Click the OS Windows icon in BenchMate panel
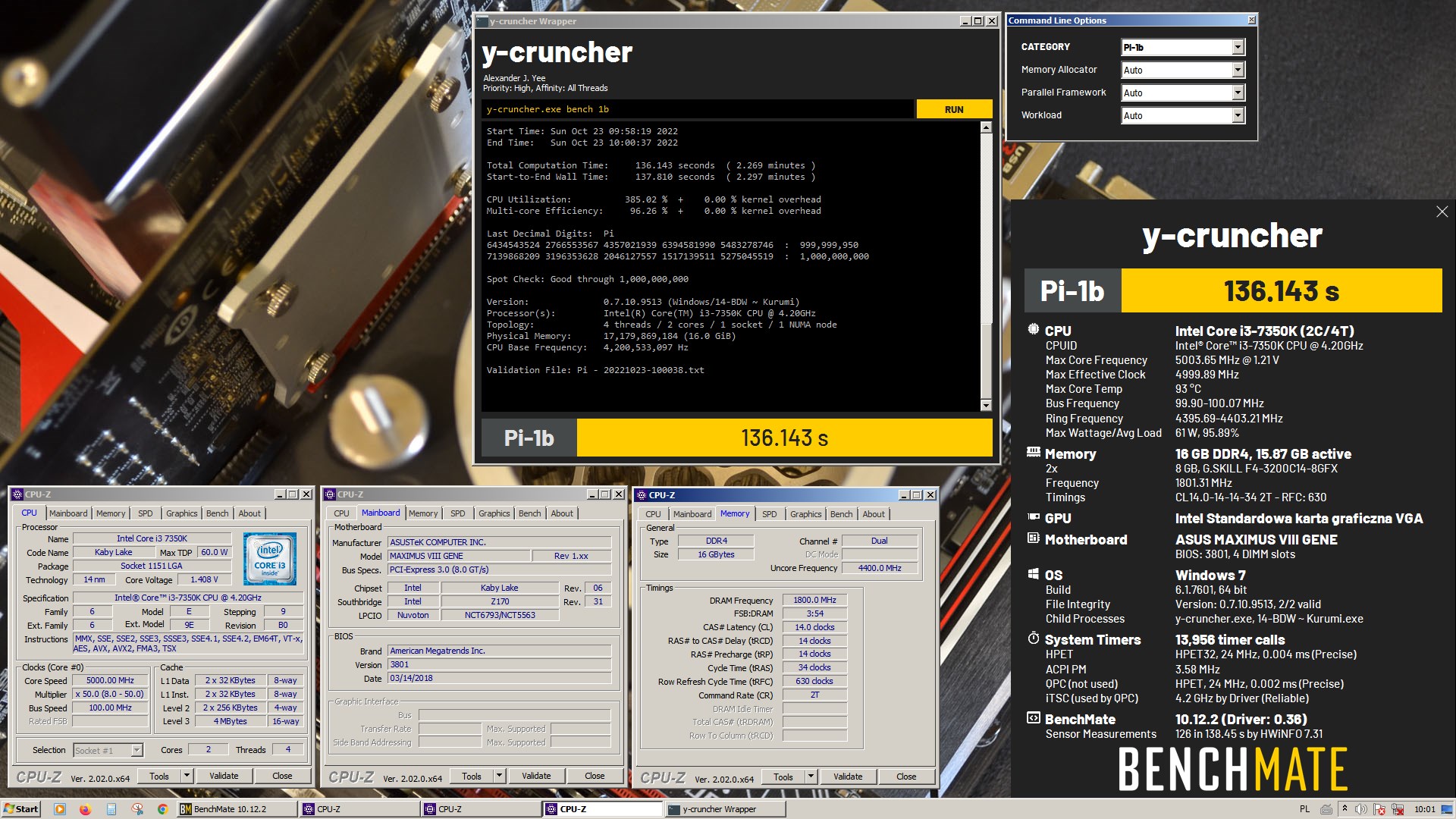The width and height of the screenshot is (1456, 819). point(1033,574)
